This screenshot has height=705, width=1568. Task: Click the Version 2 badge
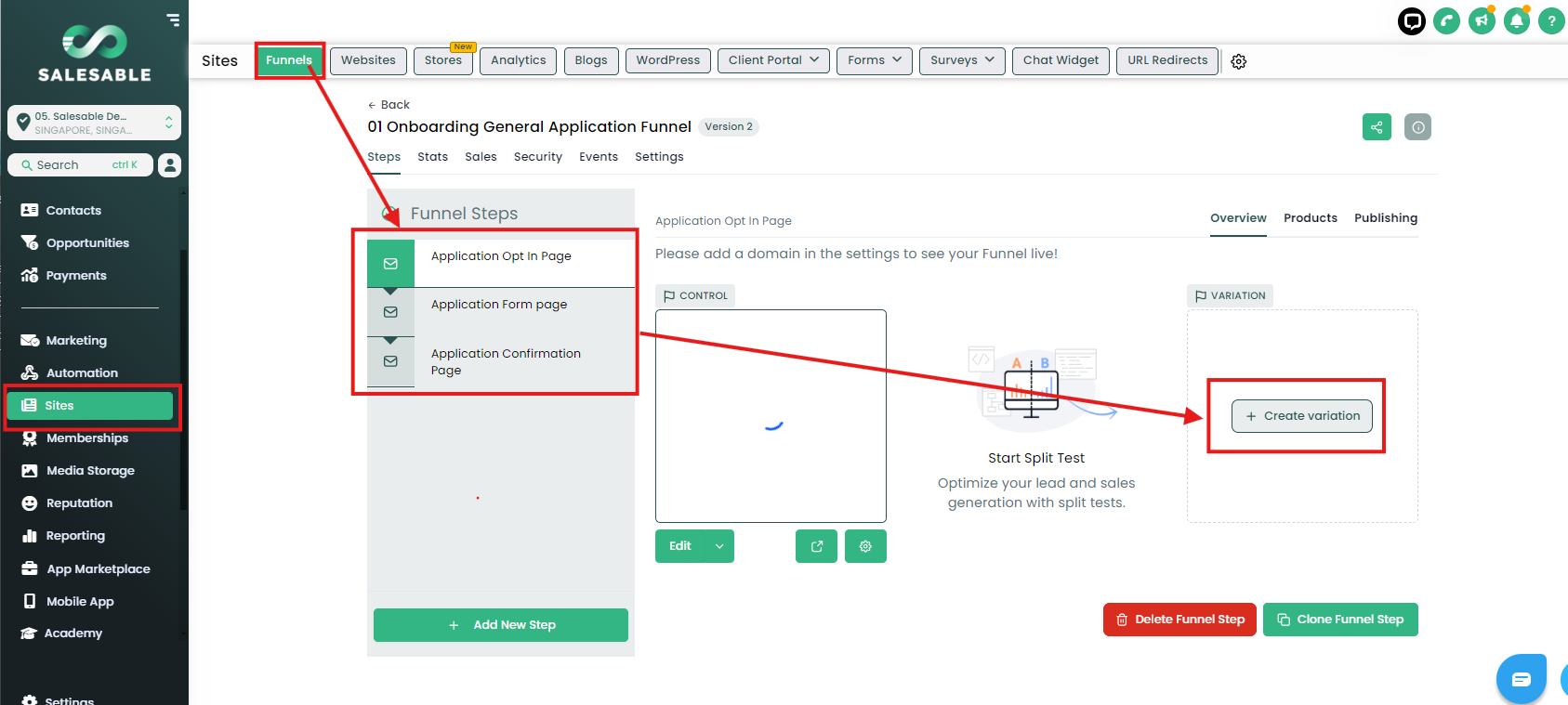pyautogui.click(x=729, y=127)
